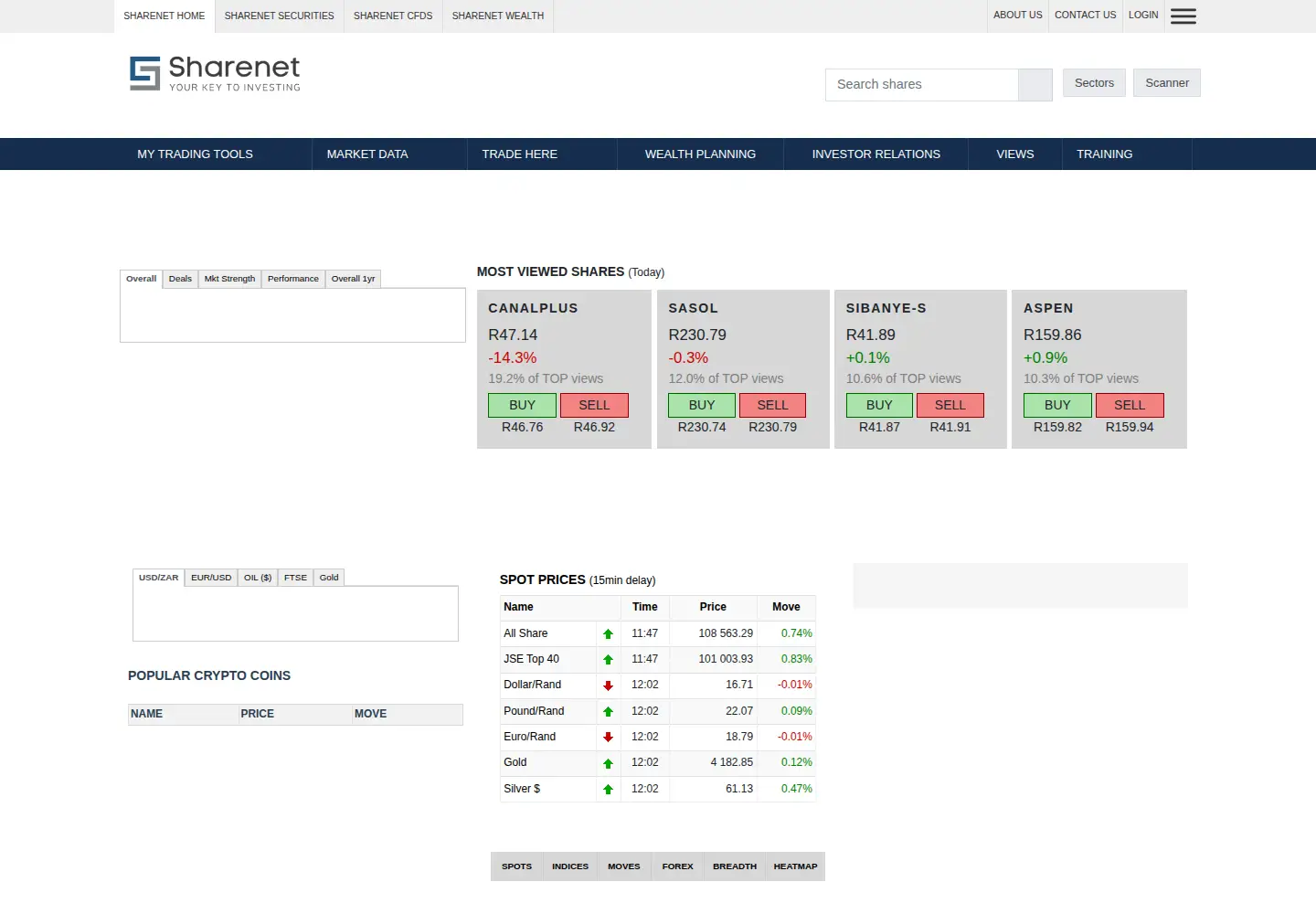The height and width of the screenshot is (914, 1316).
Task: Select the INDICES tab
Action: coord(570,866)
